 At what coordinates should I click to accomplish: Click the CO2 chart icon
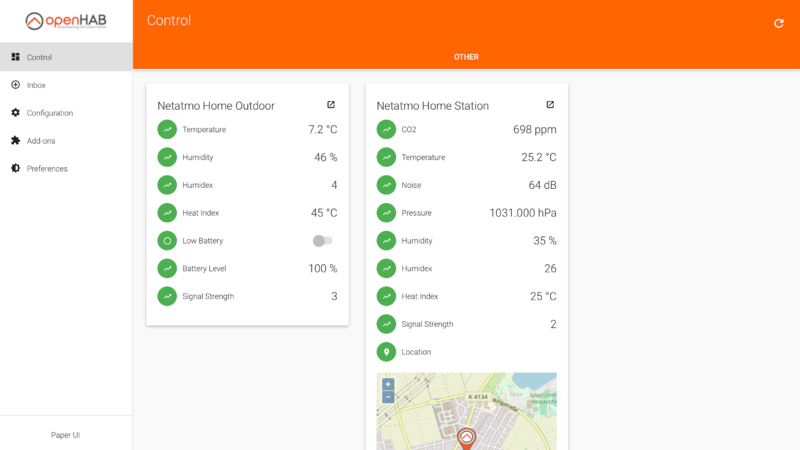pos(386,129)
